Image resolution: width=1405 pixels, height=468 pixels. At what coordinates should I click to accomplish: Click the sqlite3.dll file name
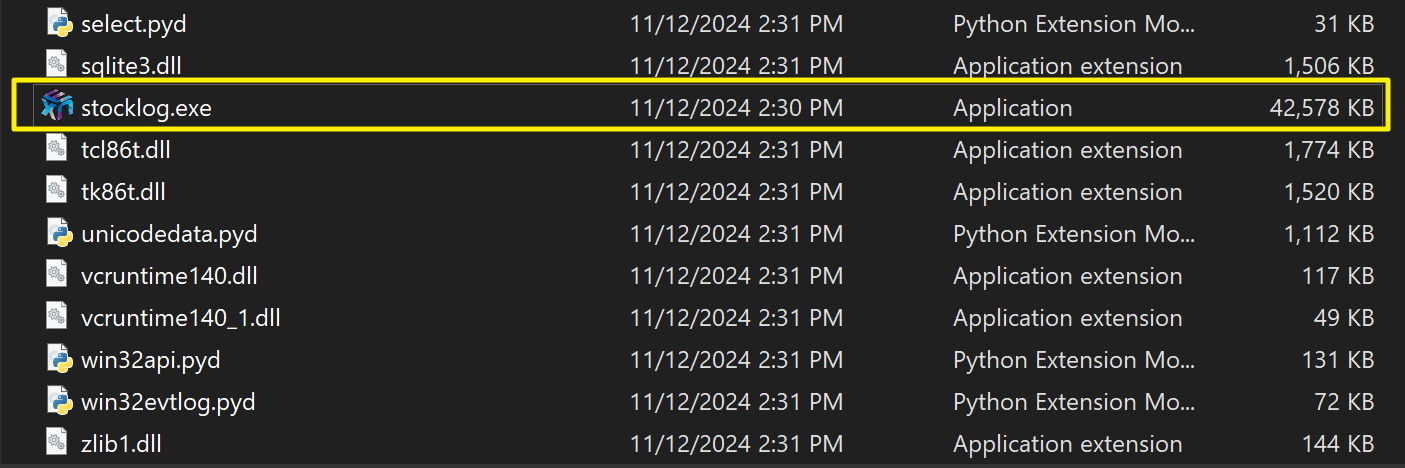click(x=131, y=66)
